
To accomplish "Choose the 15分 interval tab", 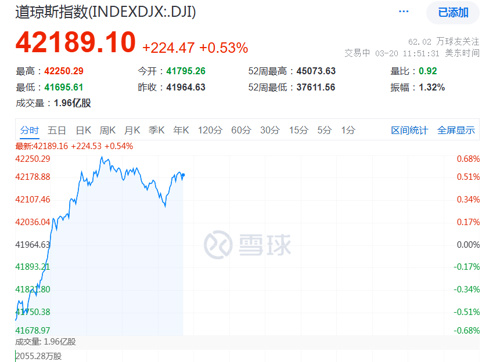I will click(299, 130).
